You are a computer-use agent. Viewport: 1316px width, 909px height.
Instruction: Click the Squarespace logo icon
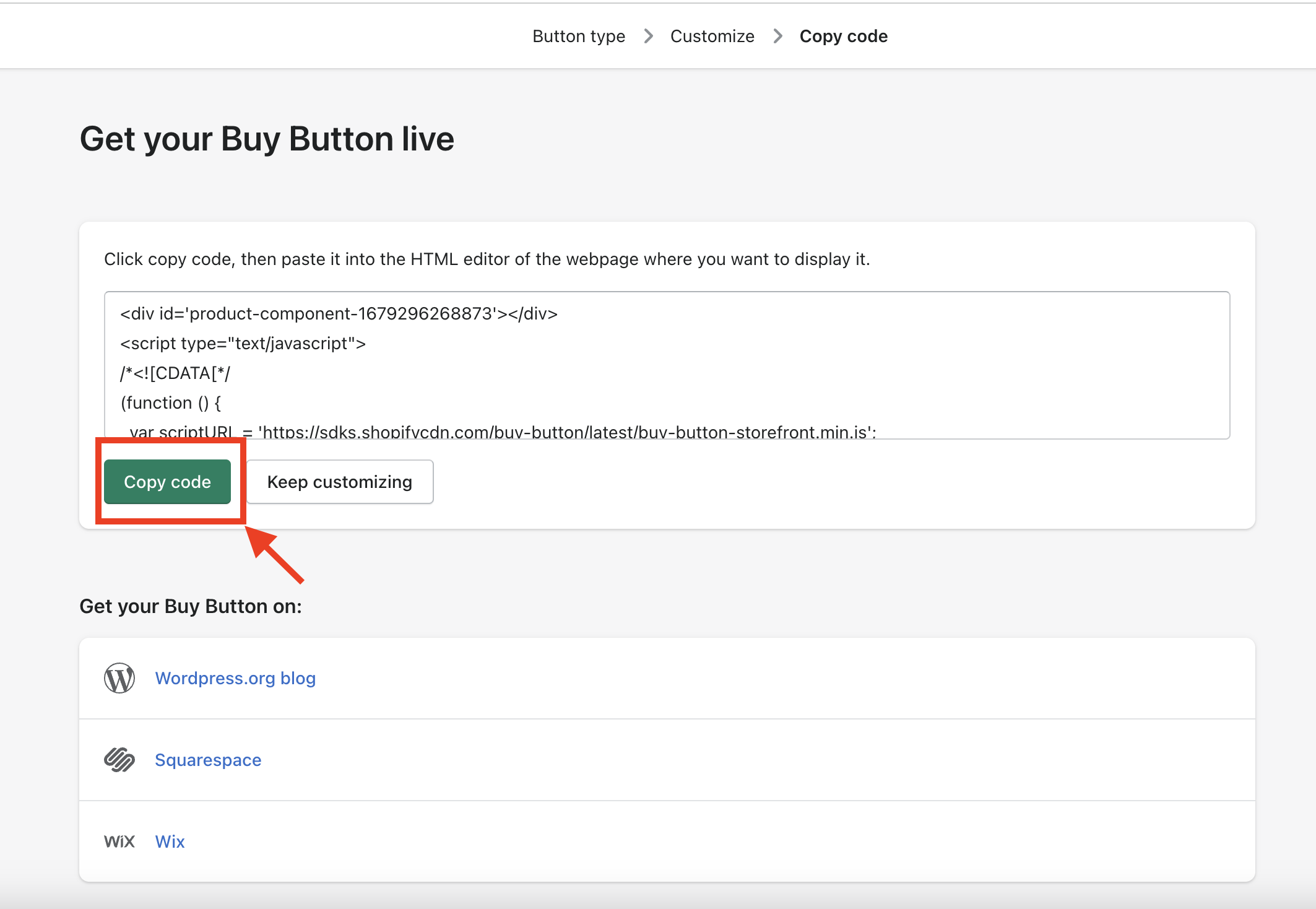119,760
